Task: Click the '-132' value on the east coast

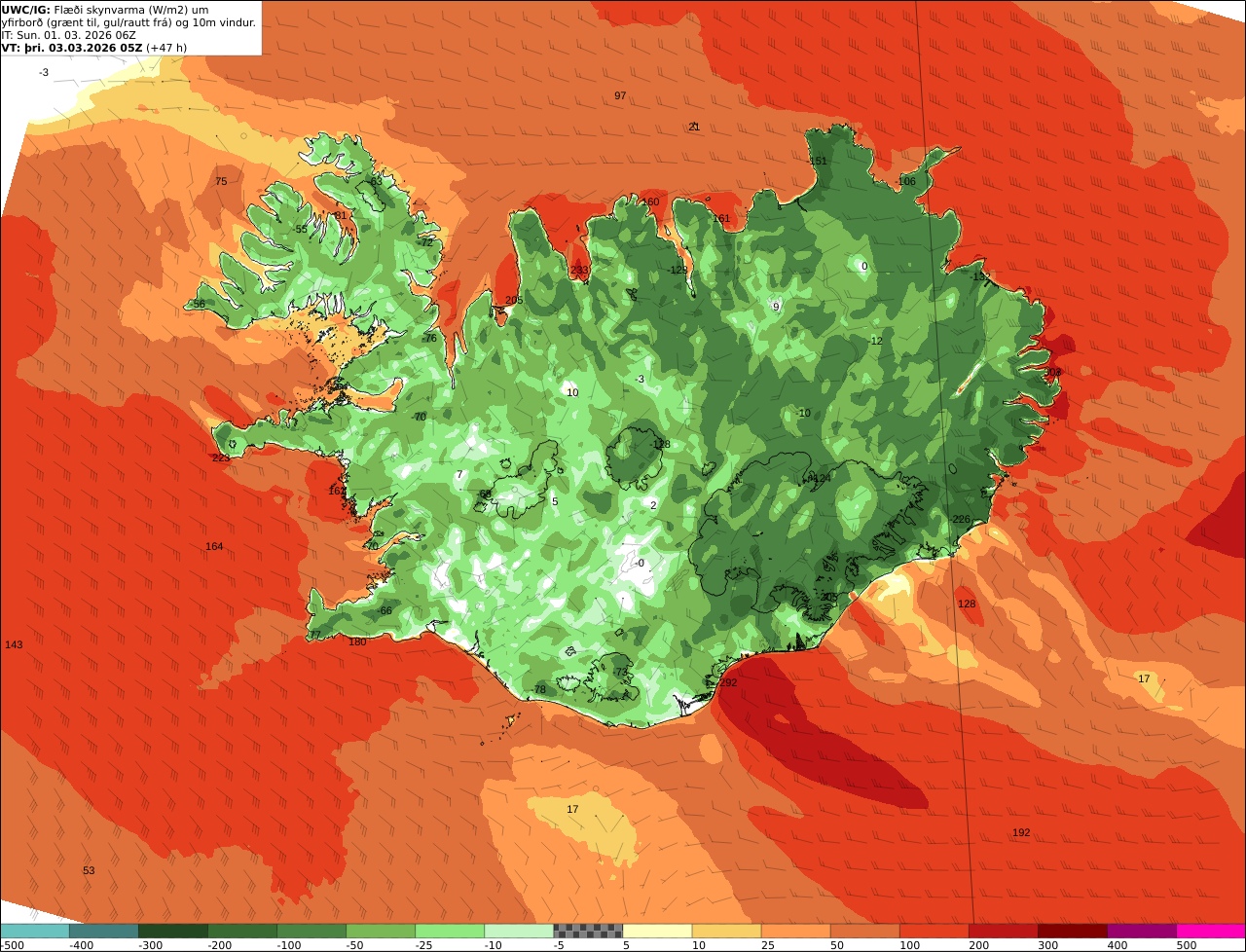Action: click(978, 277)
